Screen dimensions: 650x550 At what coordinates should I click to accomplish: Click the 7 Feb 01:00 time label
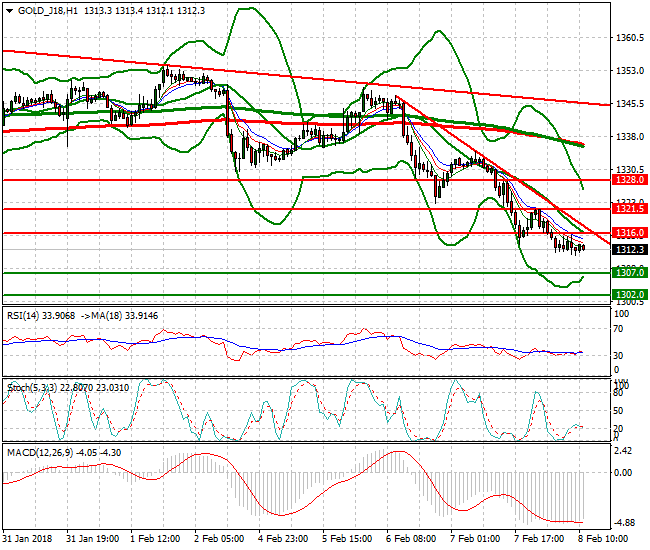pos(475,539)
